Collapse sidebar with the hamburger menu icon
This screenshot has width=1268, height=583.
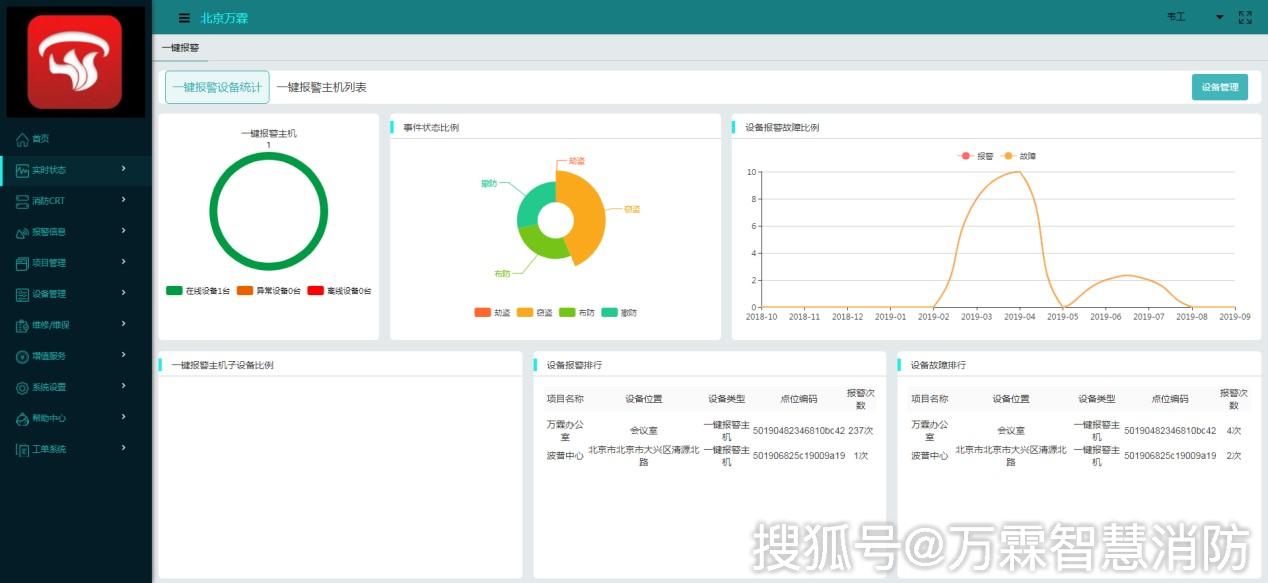184,17
